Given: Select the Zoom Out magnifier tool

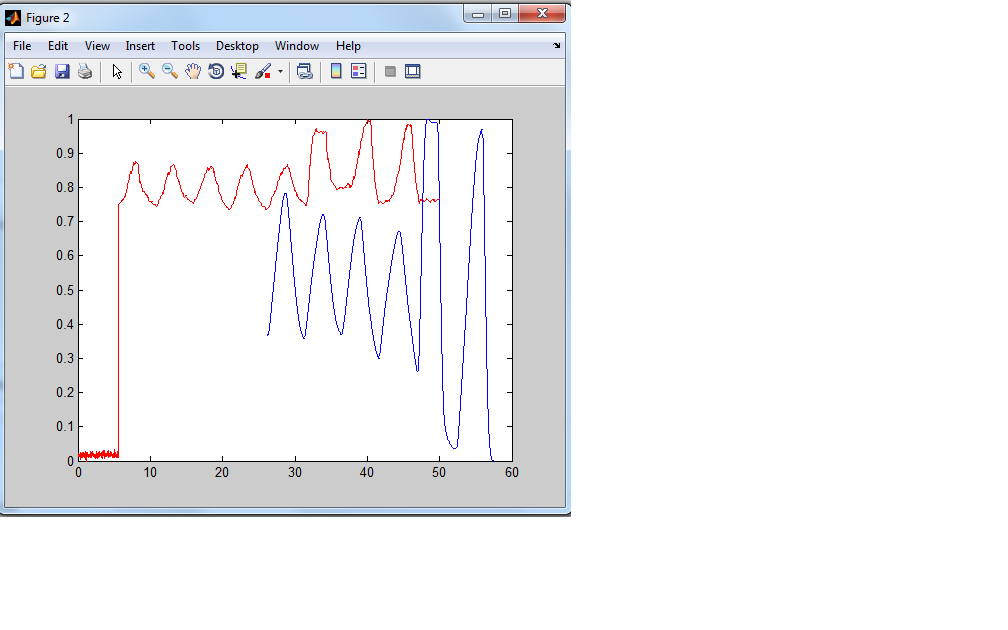Looking at the screenshot, I should click(170, 71).
